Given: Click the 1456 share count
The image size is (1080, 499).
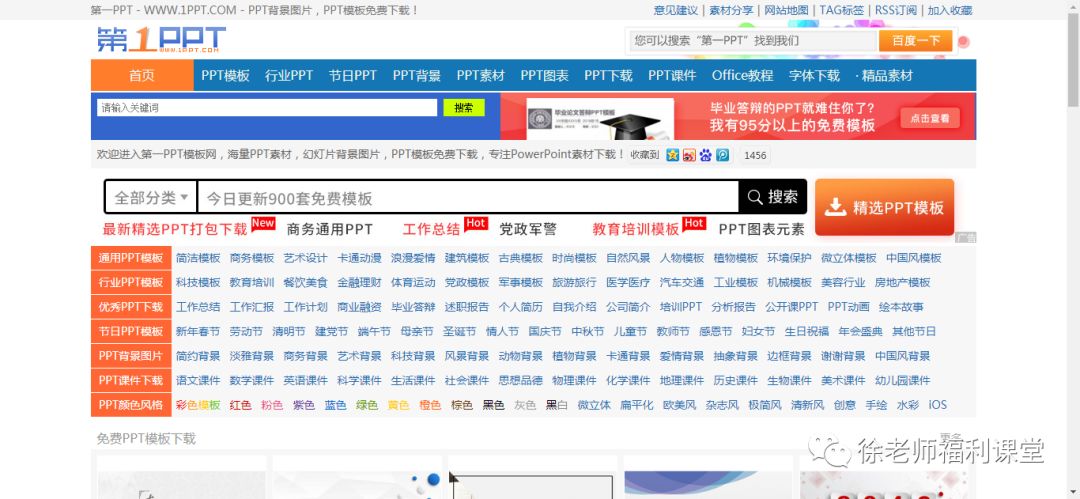Looking at the screenshot, I should point(755,155).
